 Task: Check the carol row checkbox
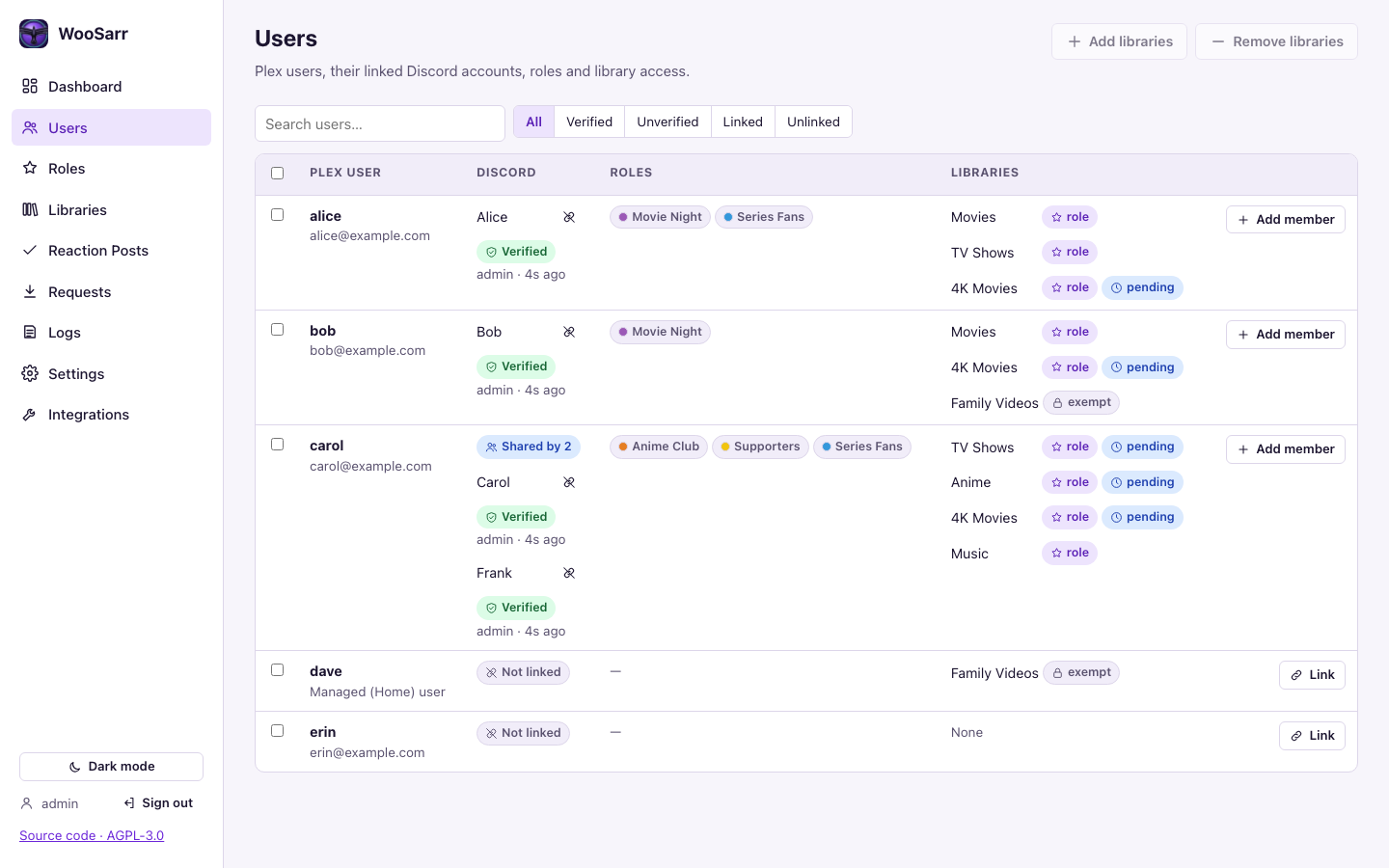tap(278, 445)
